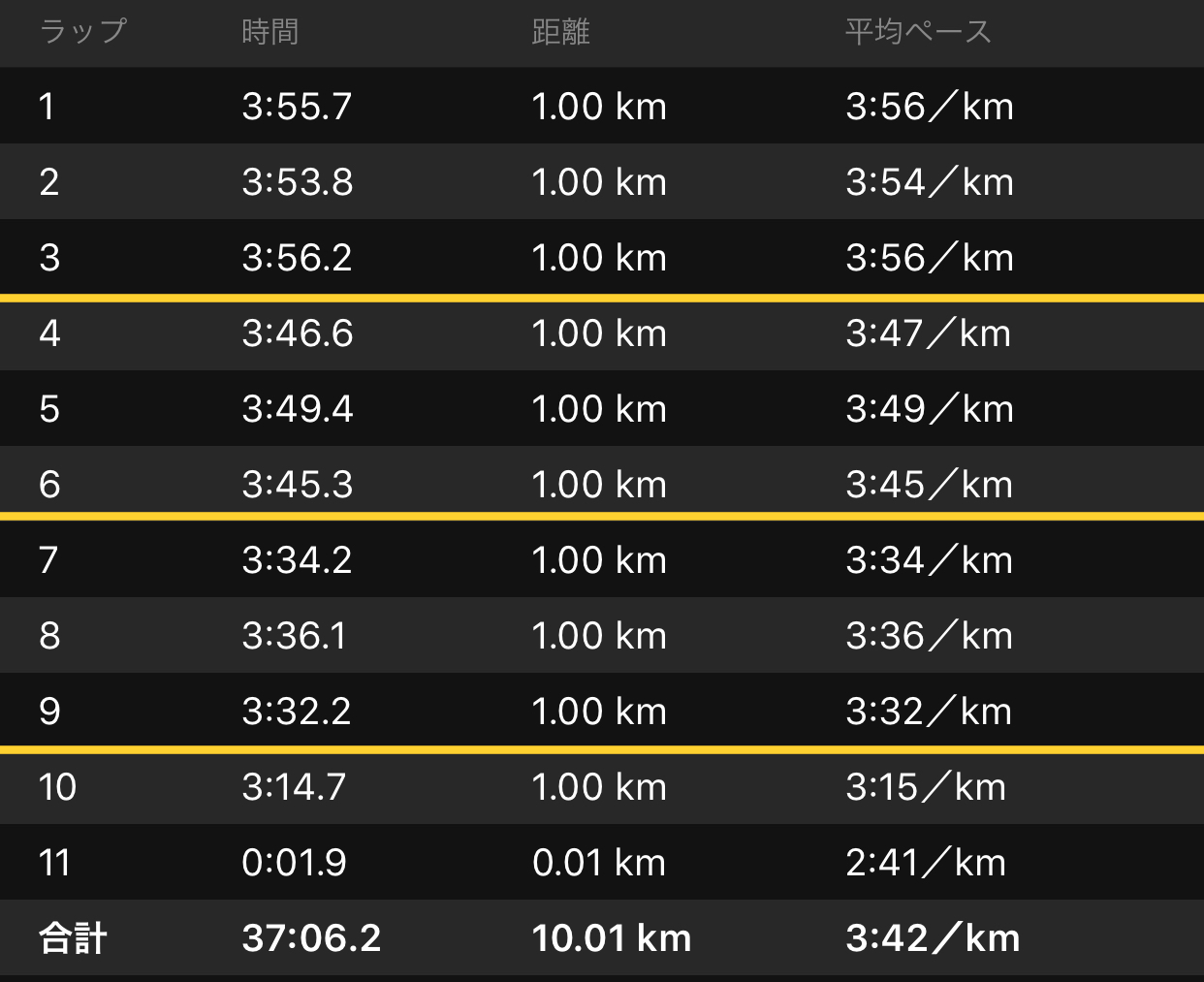Select lap 11 distance 0.01 km
Screen dimensions: 1204x982
(599, 863)
